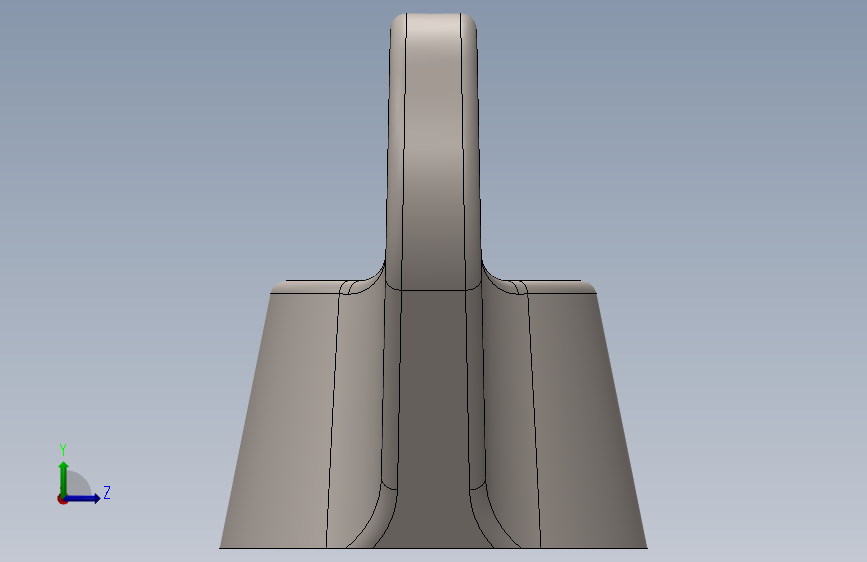Click the red origin dot of the triad
Viewport: 867px width, 562px height.
pos(62,499)
